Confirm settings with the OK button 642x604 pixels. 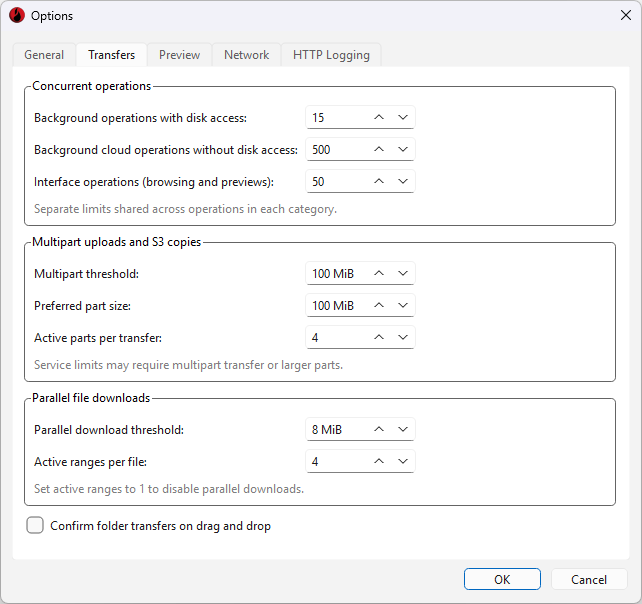(502, 579)
